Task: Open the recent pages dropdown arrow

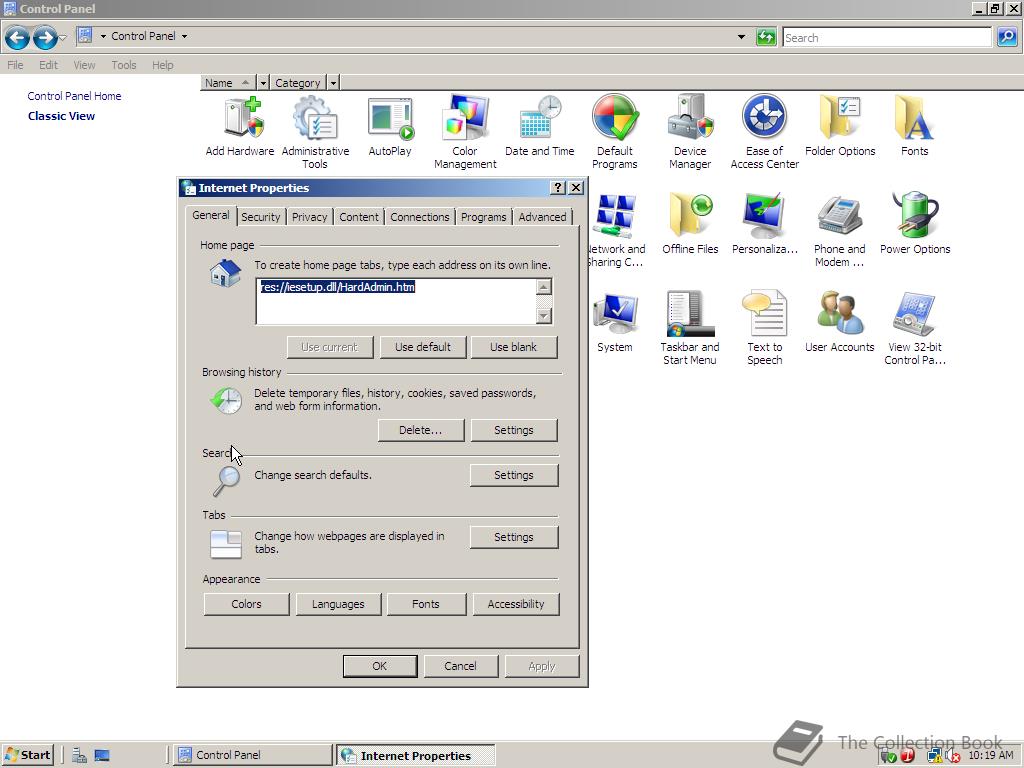Action: click(x=63, y=37)
